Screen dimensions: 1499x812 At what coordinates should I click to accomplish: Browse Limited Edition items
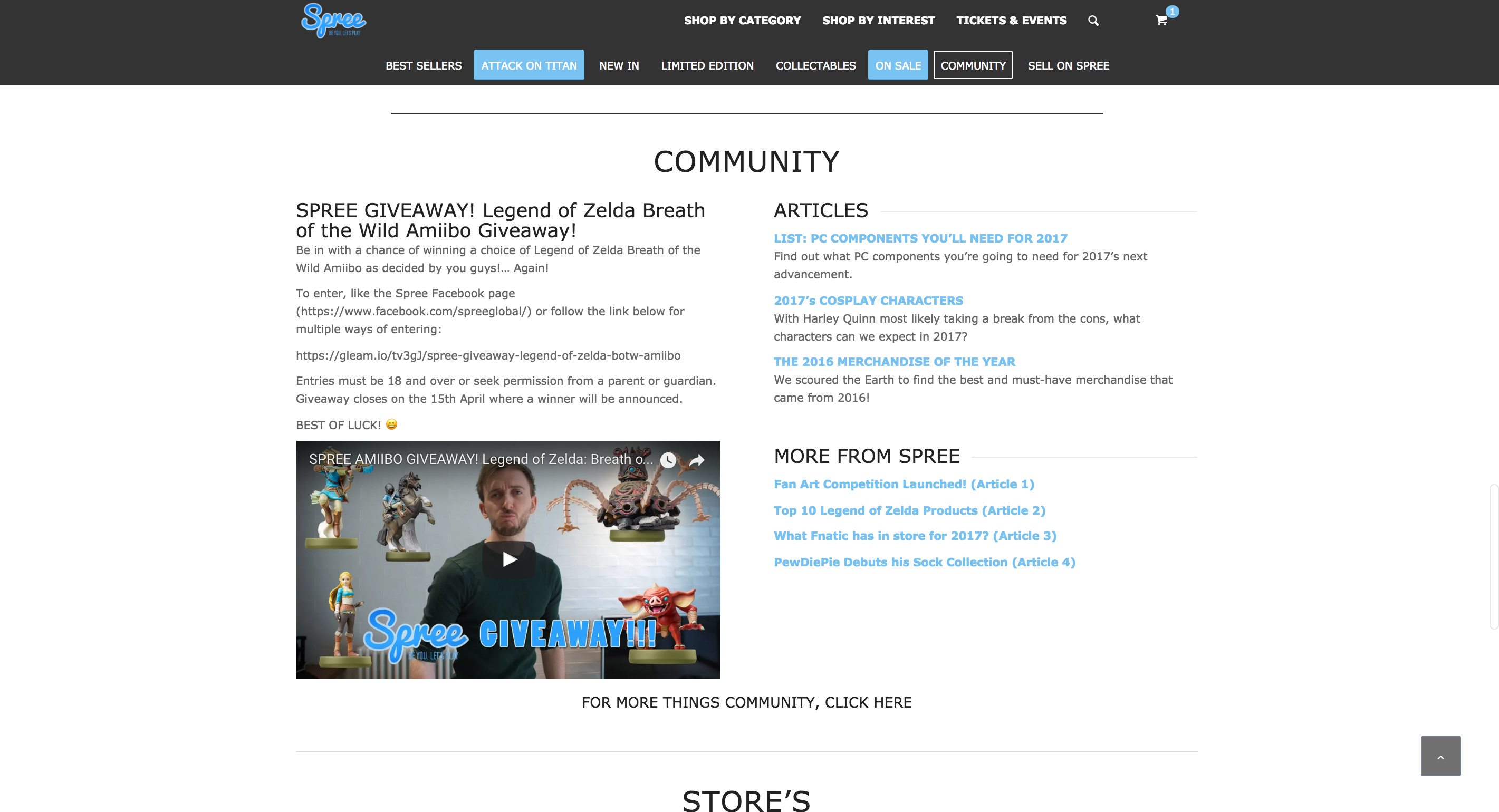708,66
